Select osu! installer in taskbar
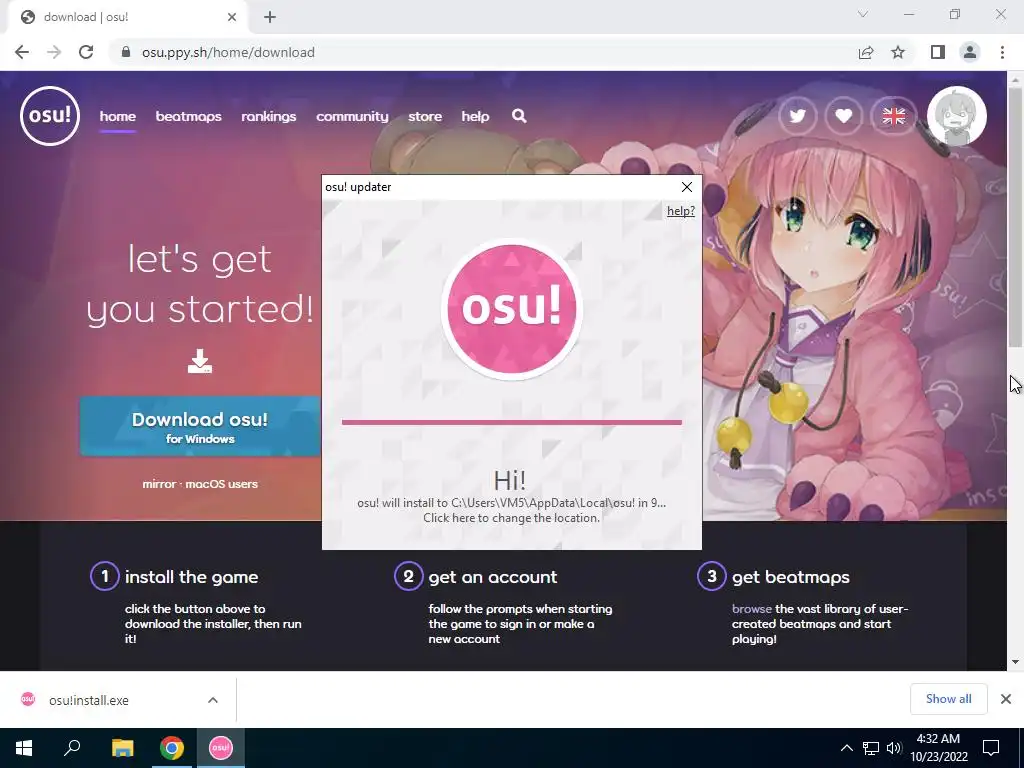1024x768 pixels. 221,748
